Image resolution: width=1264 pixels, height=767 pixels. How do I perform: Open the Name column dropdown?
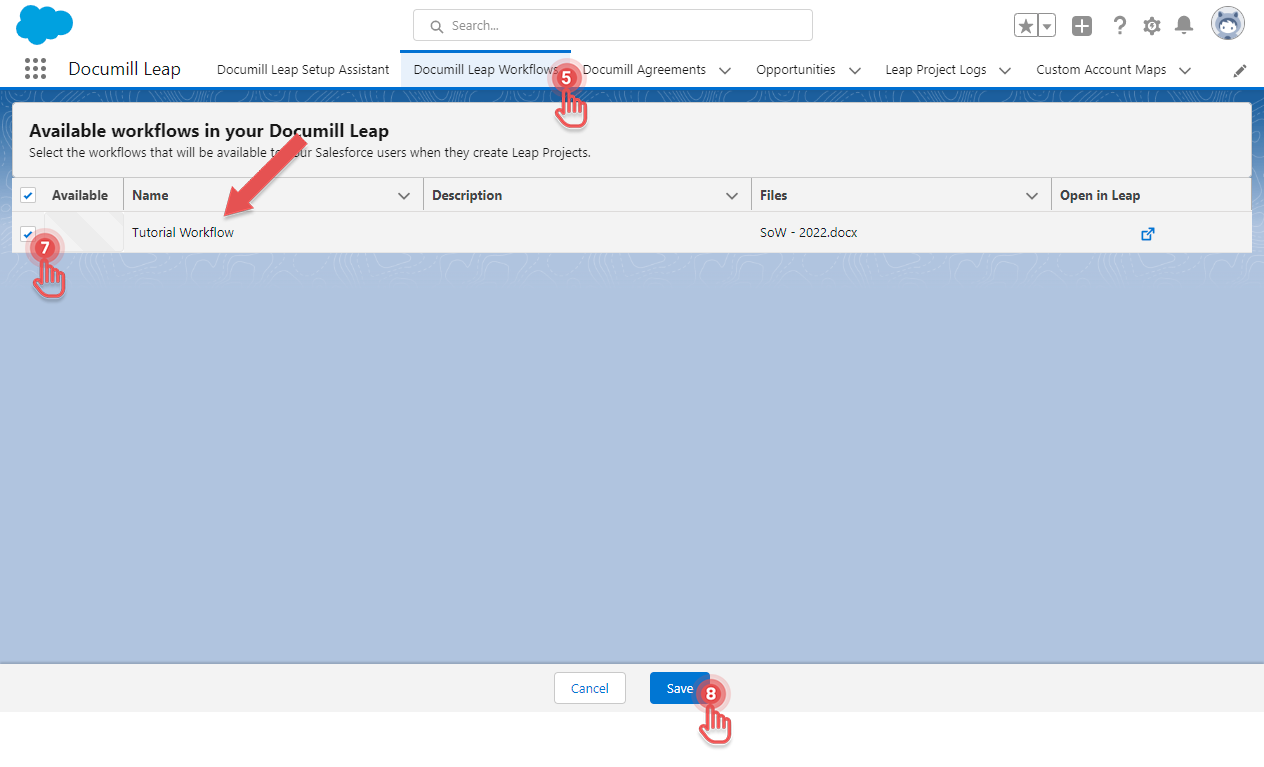pyautogui.click(x=404, y=194)
